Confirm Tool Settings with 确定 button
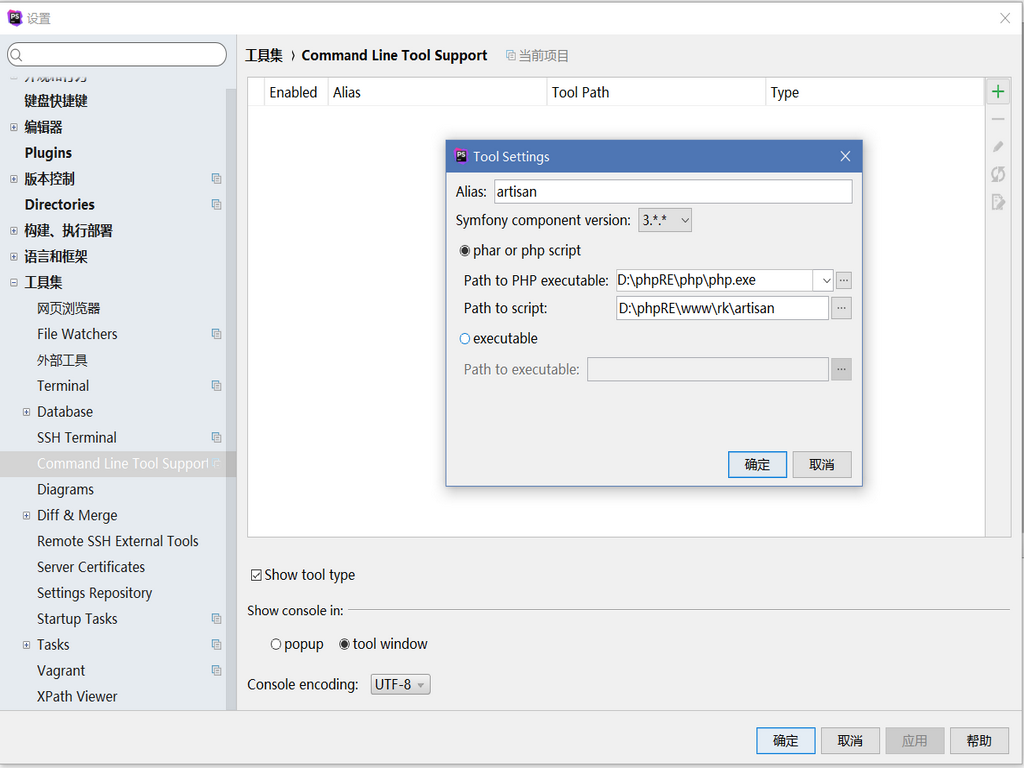Image resolution: width=1024 pixels, height=768 pixels. 757,464
